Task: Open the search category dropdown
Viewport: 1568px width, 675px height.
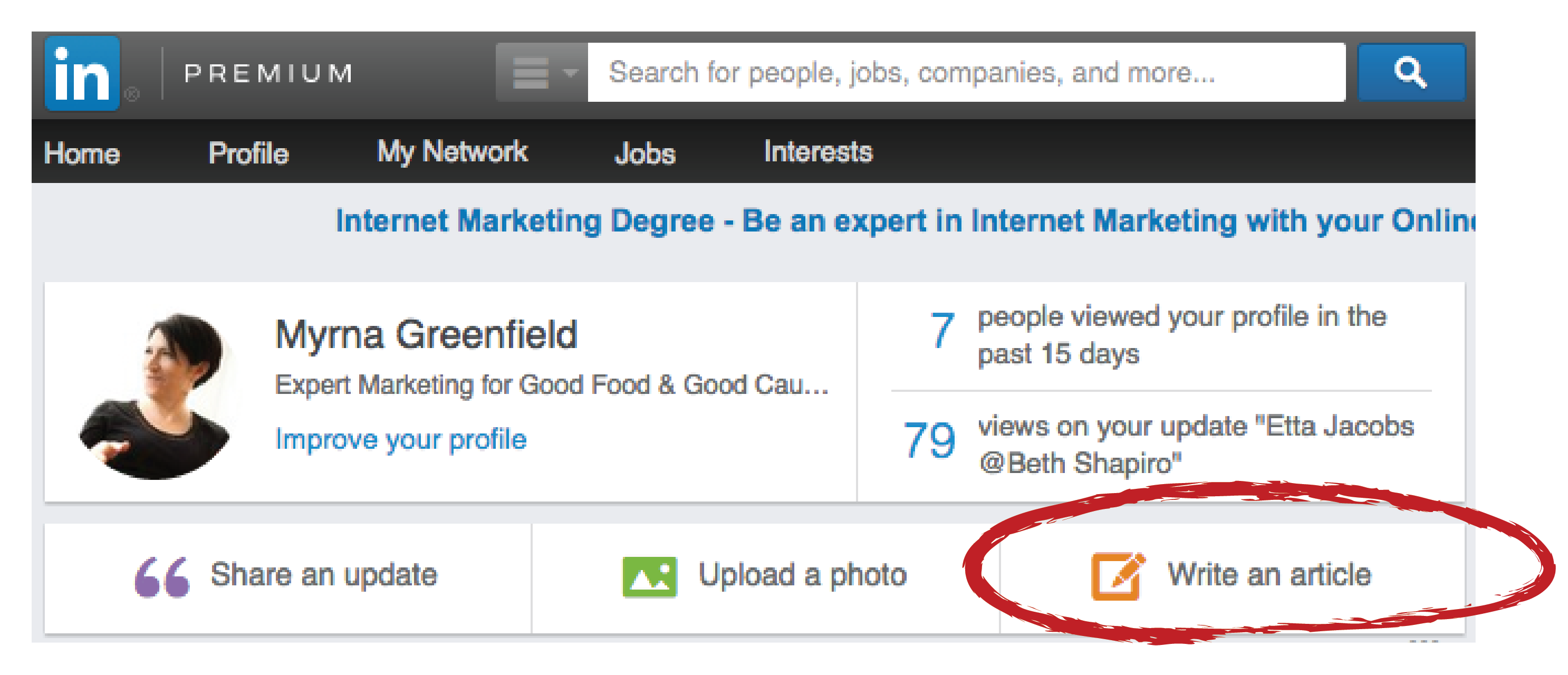Action: (x=541, y=72)
